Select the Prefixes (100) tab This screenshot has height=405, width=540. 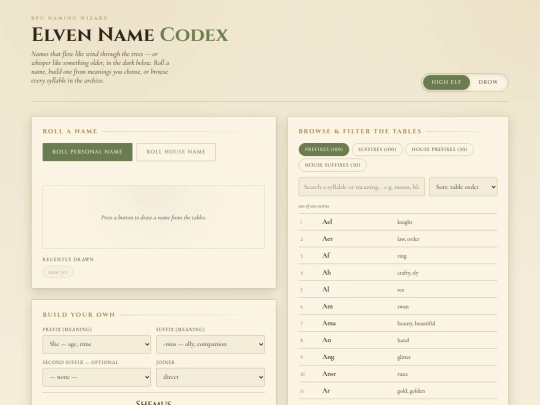(324, 149)
